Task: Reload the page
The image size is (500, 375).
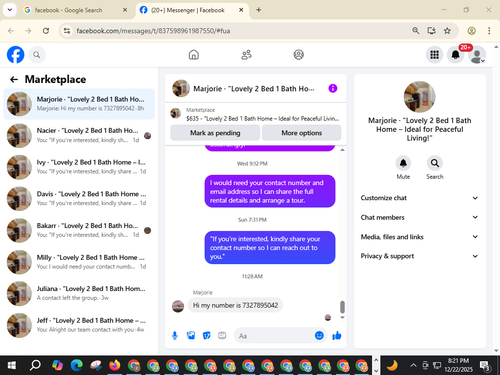Action: 46,31
